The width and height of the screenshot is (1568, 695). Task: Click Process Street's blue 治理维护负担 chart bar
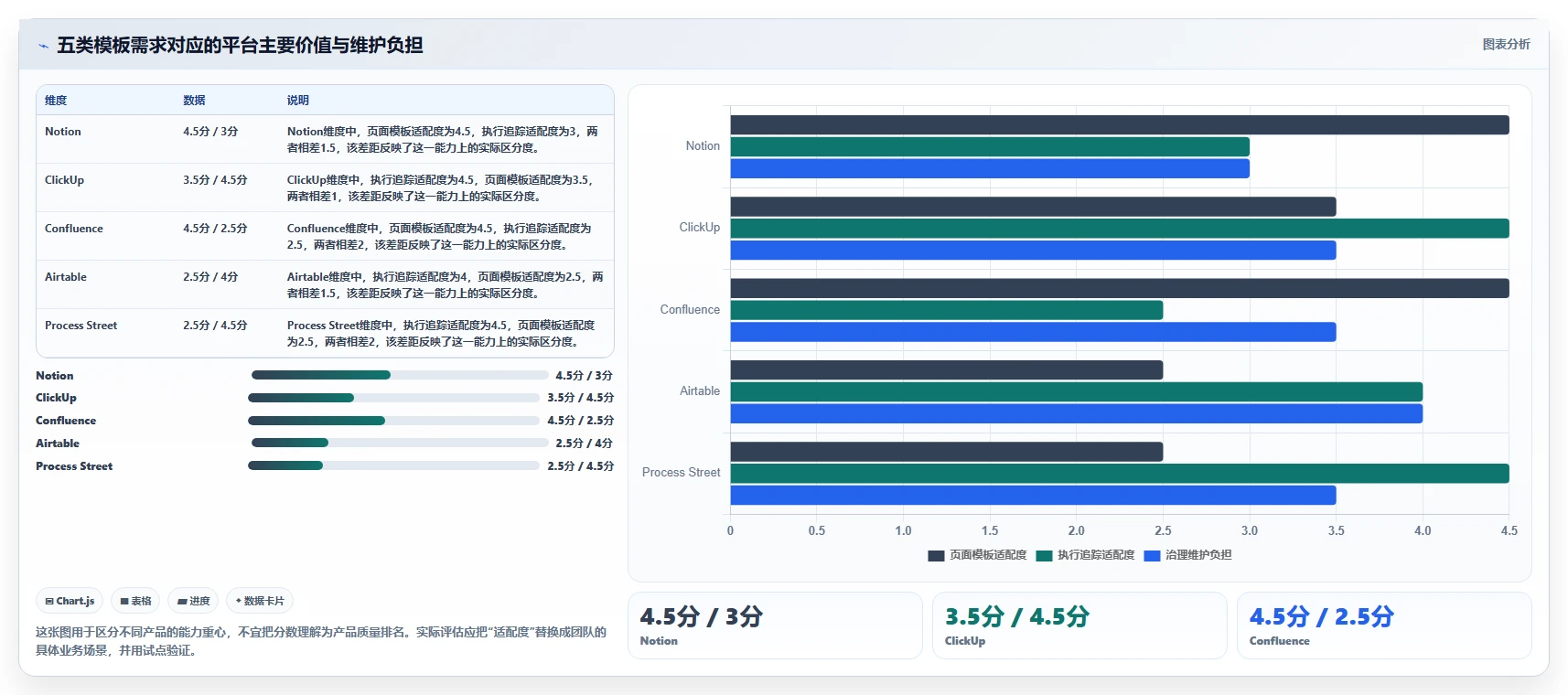[x=1033, y=496]
